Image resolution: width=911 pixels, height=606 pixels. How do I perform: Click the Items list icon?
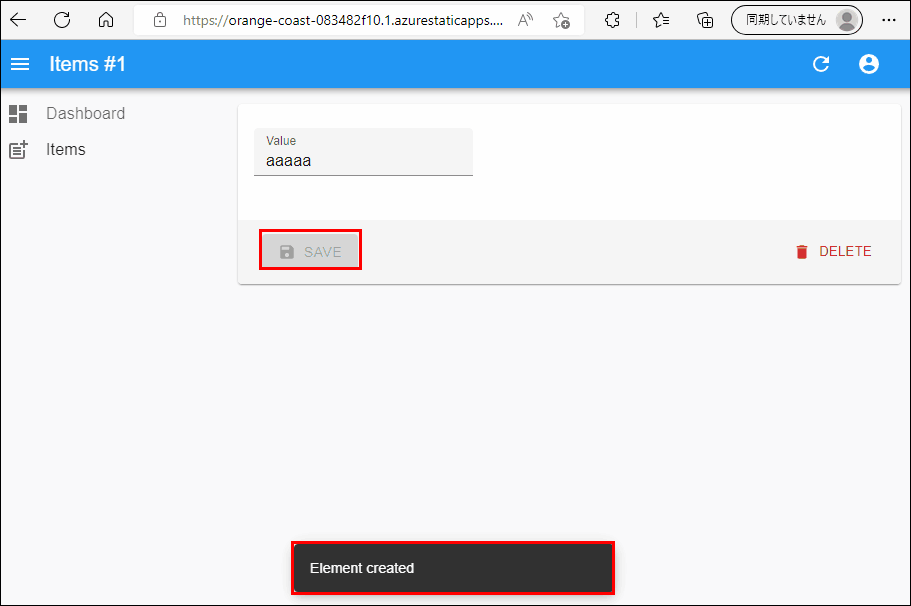coord(18,150)
